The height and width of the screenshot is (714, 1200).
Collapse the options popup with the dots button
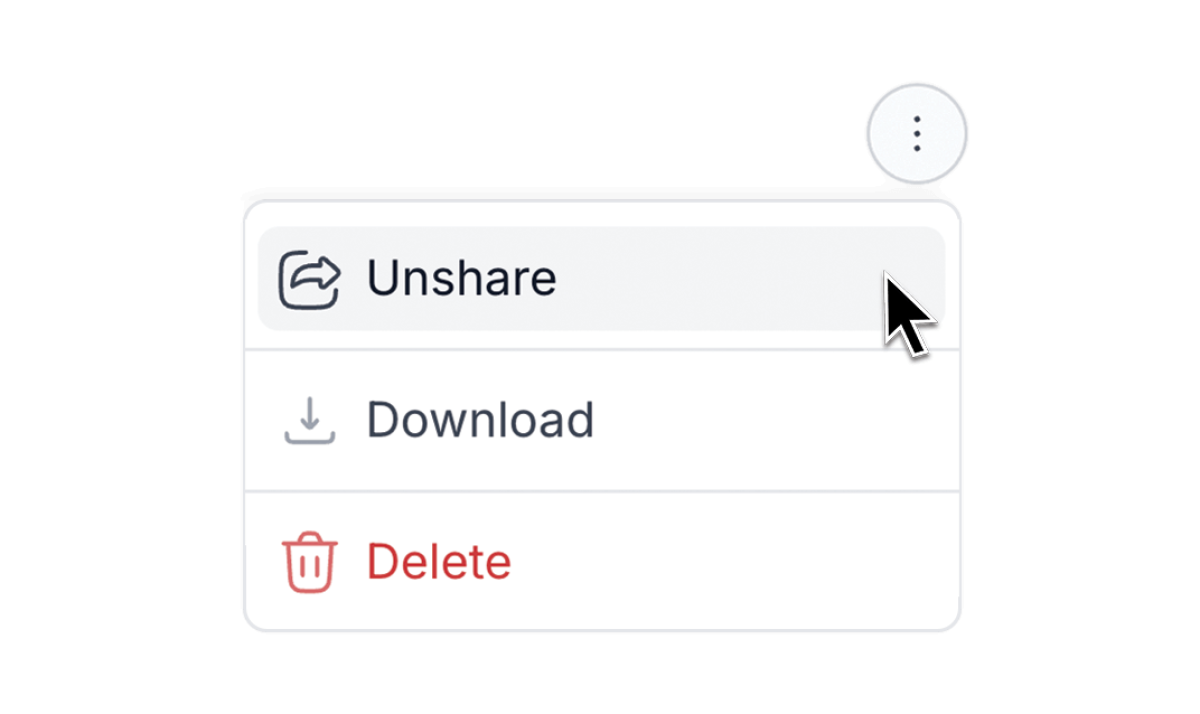[916, 133]
